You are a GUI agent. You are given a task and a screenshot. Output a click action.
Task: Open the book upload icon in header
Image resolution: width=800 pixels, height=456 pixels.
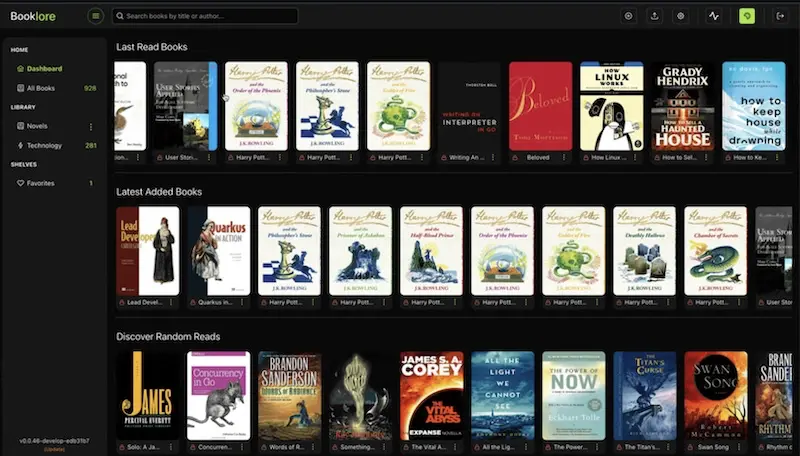655,16
